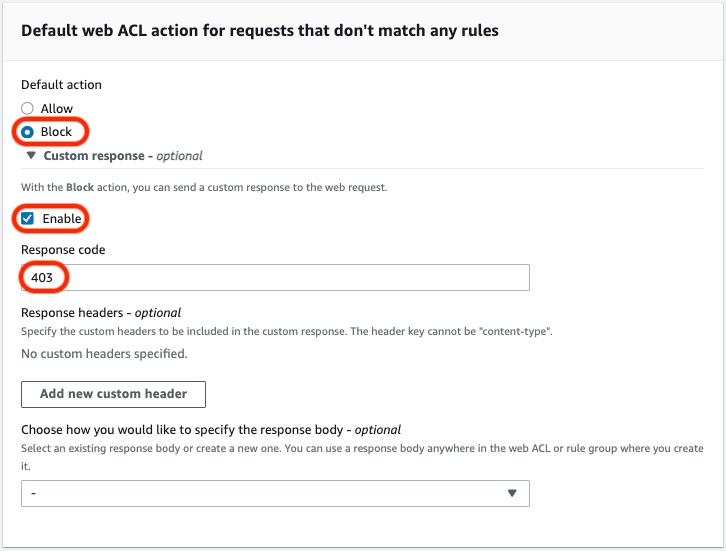Click the "Custom response - optional" label
The width and height of the screenshot is (726, 551).
coord(123,156)
